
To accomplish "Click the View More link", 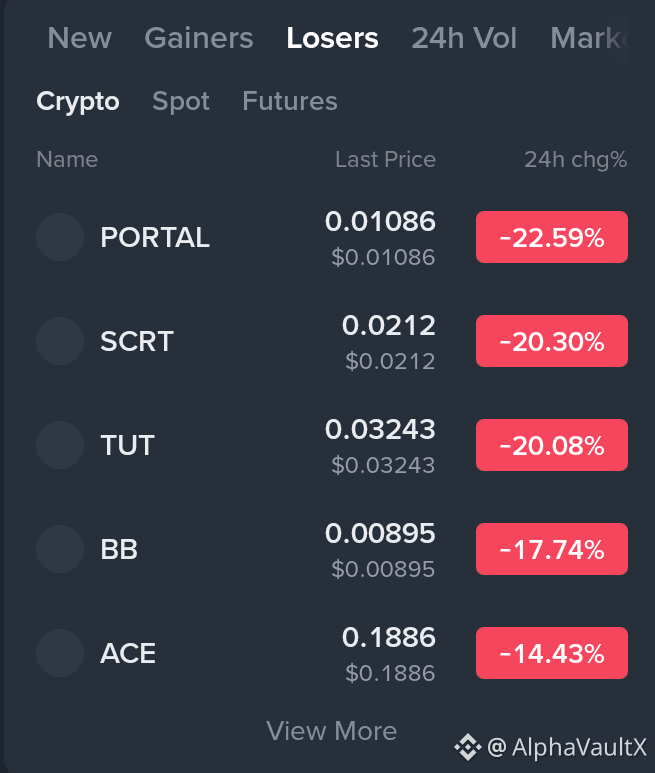I will click(331, 731).
